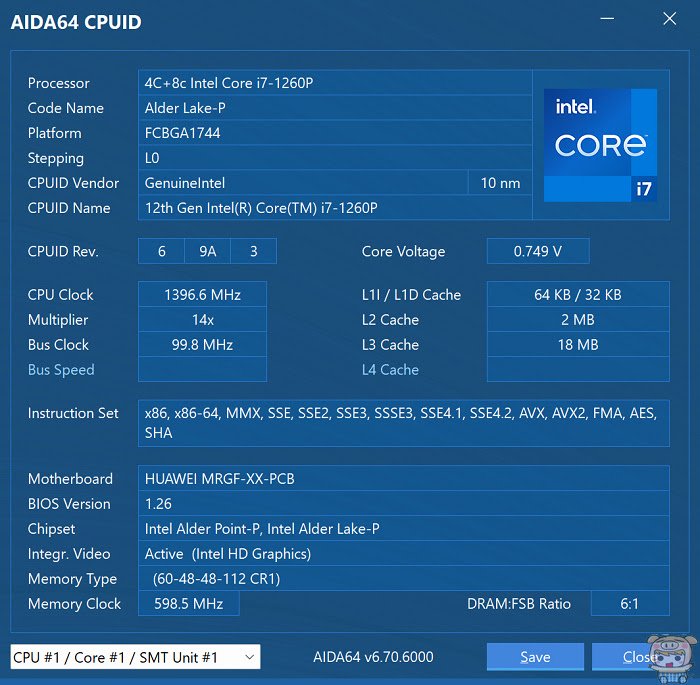Click the CPU Clock 1396.6 MHz value
This screenshot has width=700, height=685.
tap(202, 295)
